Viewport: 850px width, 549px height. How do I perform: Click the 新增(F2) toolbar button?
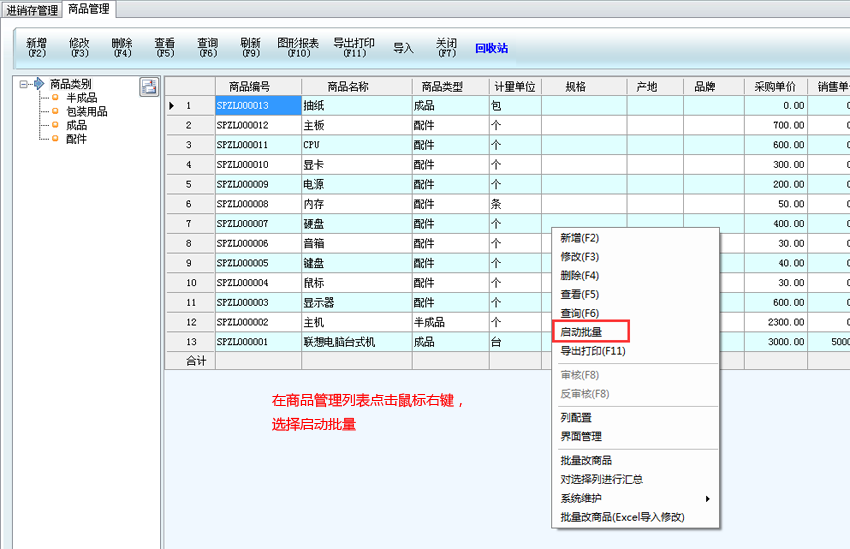click(36, 47)
